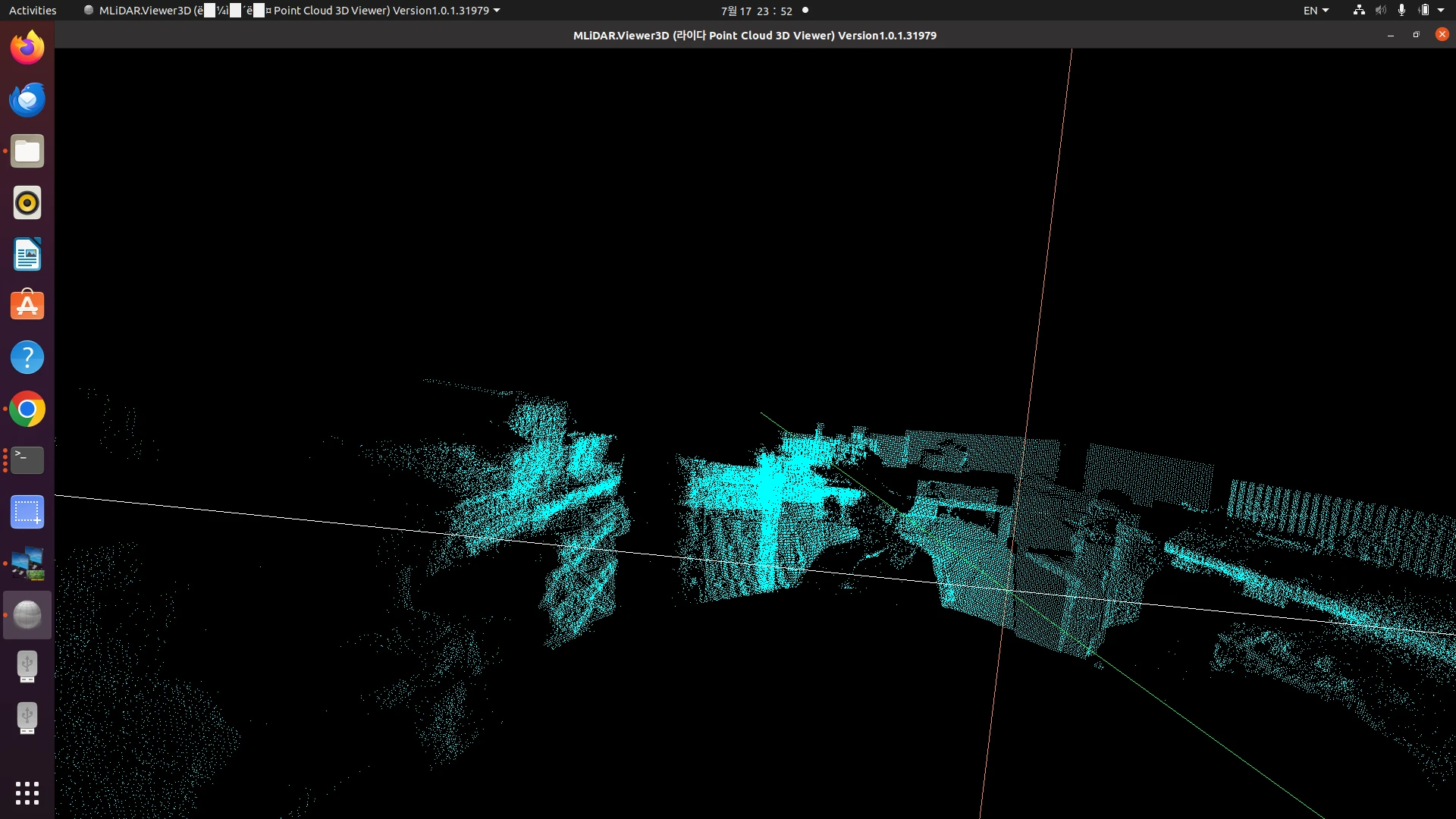Open the Activities overview
Screen dimensions: 1456x819
pos(33,11)
